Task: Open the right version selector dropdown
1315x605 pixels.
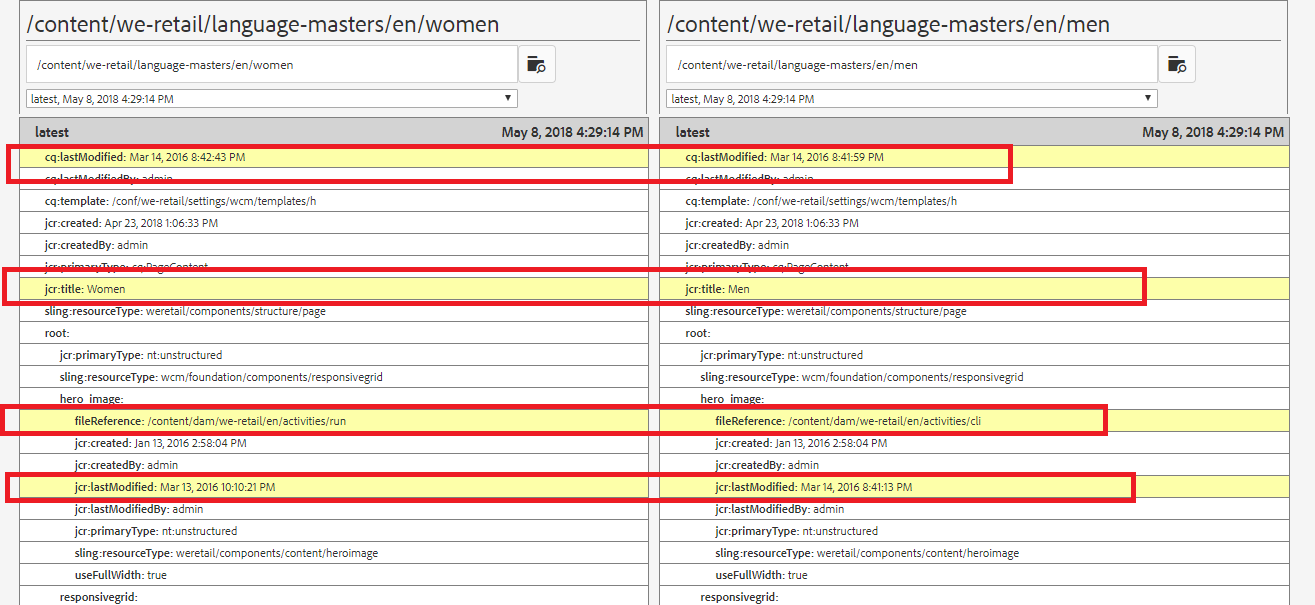Action: point(1147,97)
